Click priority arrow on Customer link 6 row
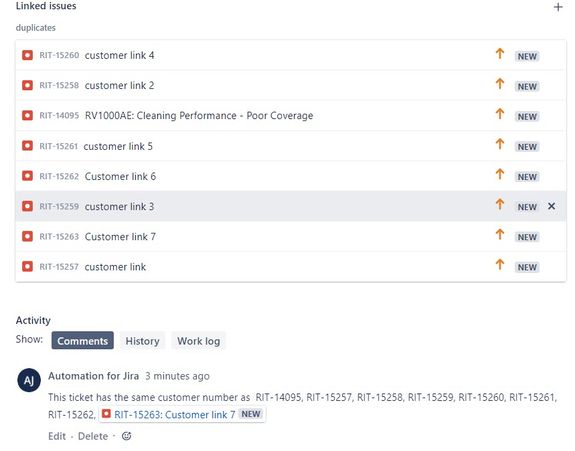Screen dimensions: 575x451 point(500,174)
